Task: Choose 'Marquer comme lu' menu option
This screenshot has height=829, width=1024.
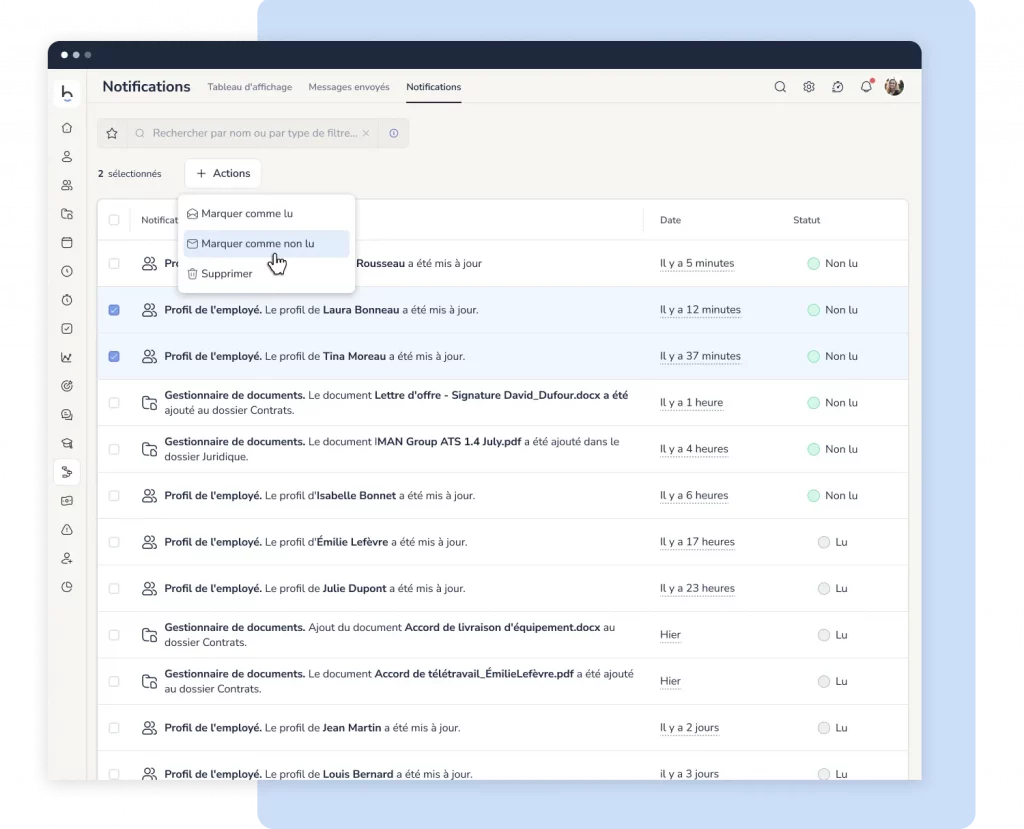Action: pyautogui.click(x=247, y=214)
